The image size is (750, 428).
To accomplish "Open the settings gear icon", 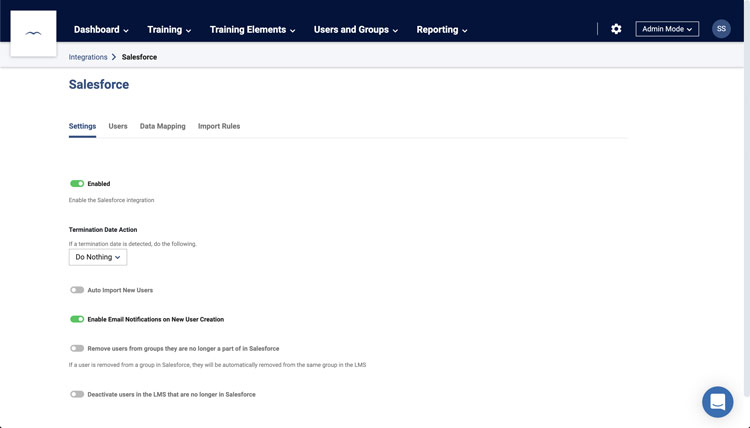I will click(x=616, y=29).
